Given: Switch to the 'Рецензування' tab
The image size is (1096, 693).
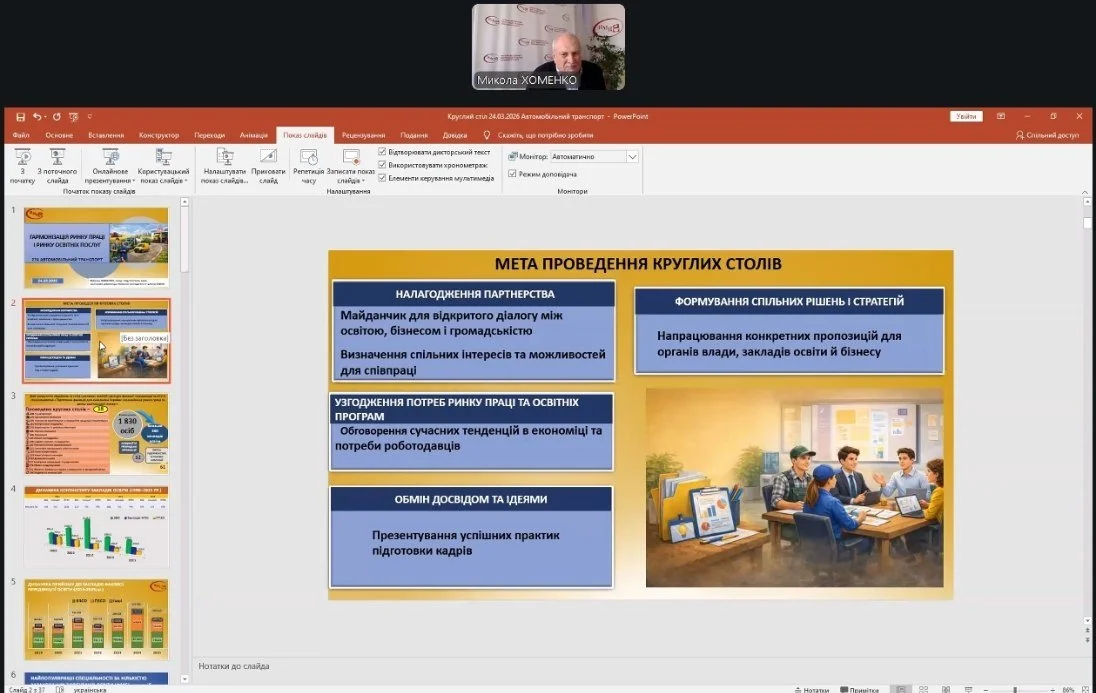Looking at the screenshot, I should tap(363, 135).
